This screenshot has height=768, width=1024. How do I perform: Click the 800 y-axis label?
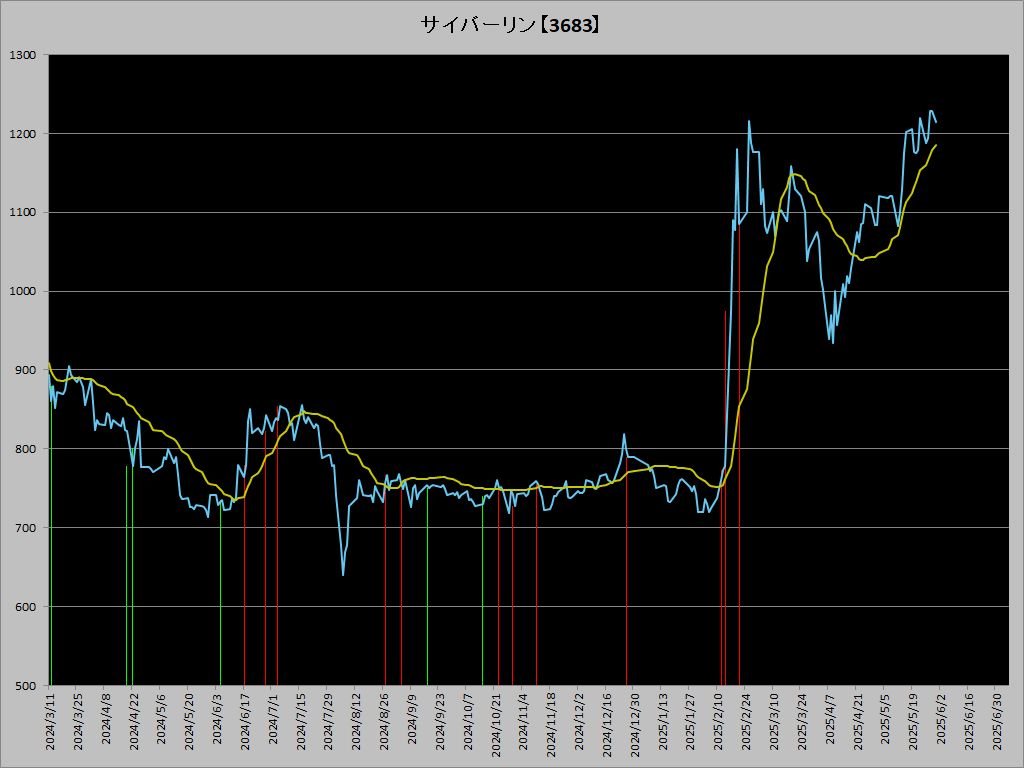pos(25,449)
